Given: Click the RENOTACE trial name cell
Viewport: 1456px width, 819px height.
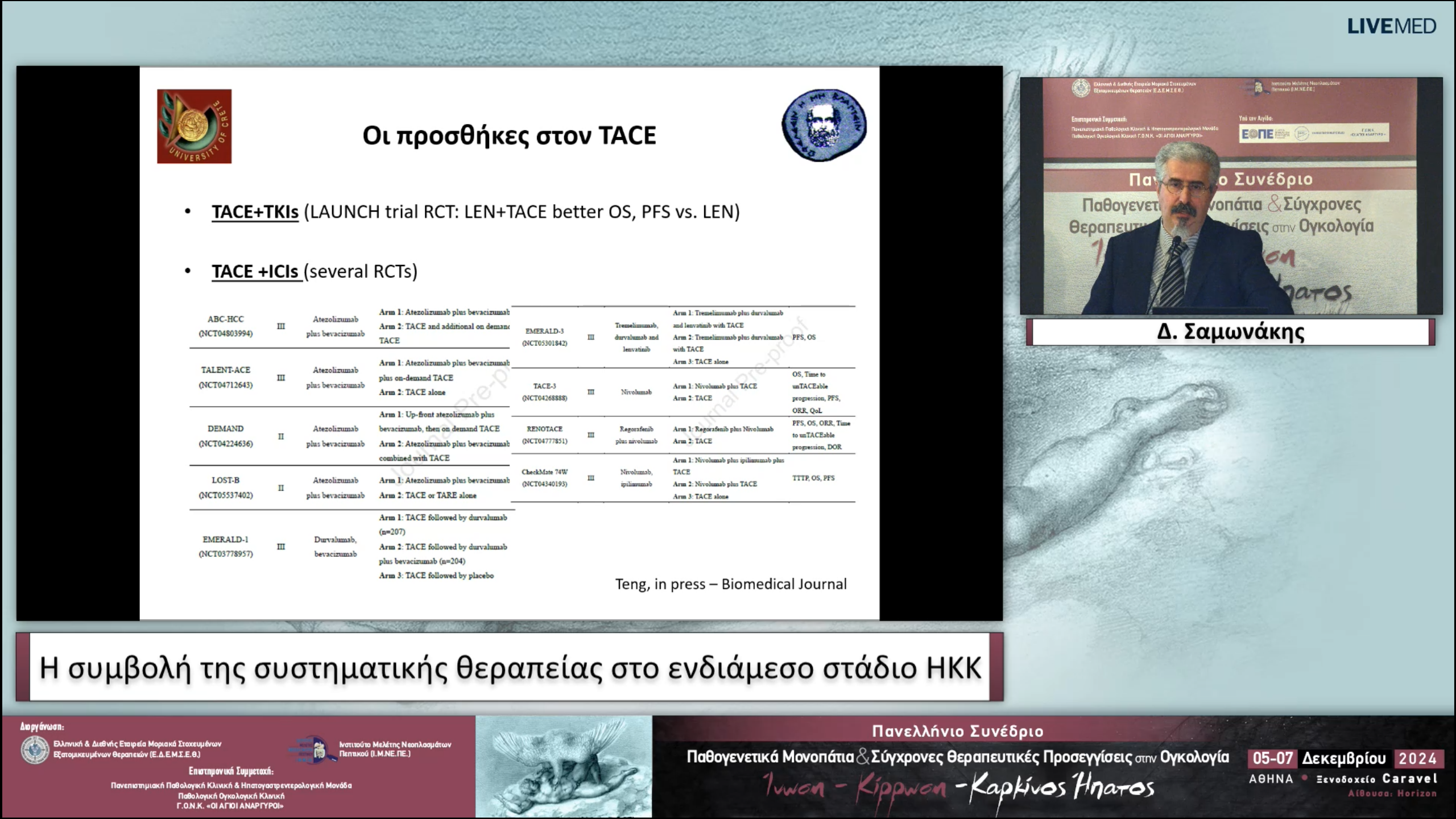Looking at the screenshot, I should (544, 435).
